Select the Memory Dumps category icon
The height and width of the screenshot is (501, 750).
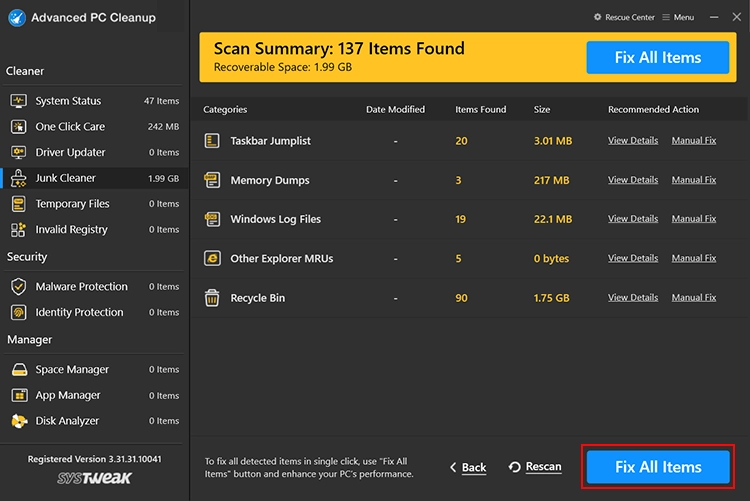212,180
